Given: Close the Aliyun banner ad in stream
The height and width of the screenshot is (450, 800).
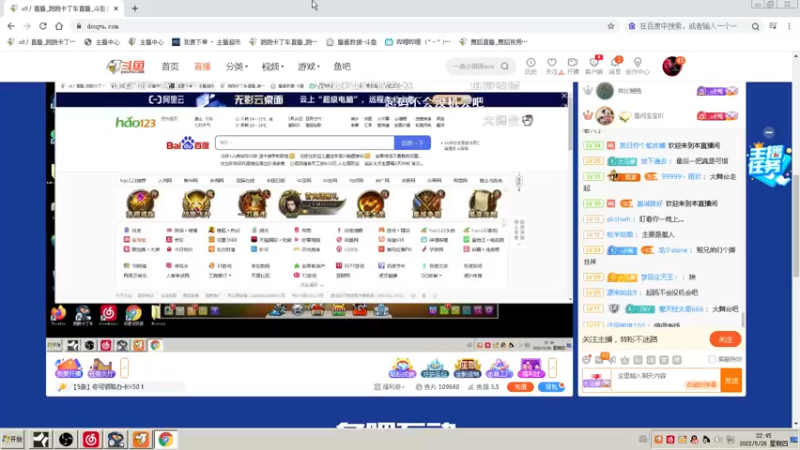Looking at the screenshot, I should [564, 95].
